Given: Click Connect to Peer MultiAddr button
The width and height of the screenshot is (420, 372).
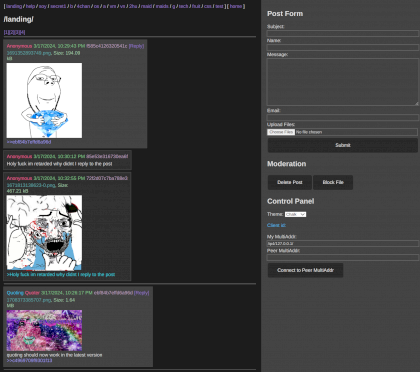Looking at the screenshot, I should pyautogui.click(x=305, y=270).
